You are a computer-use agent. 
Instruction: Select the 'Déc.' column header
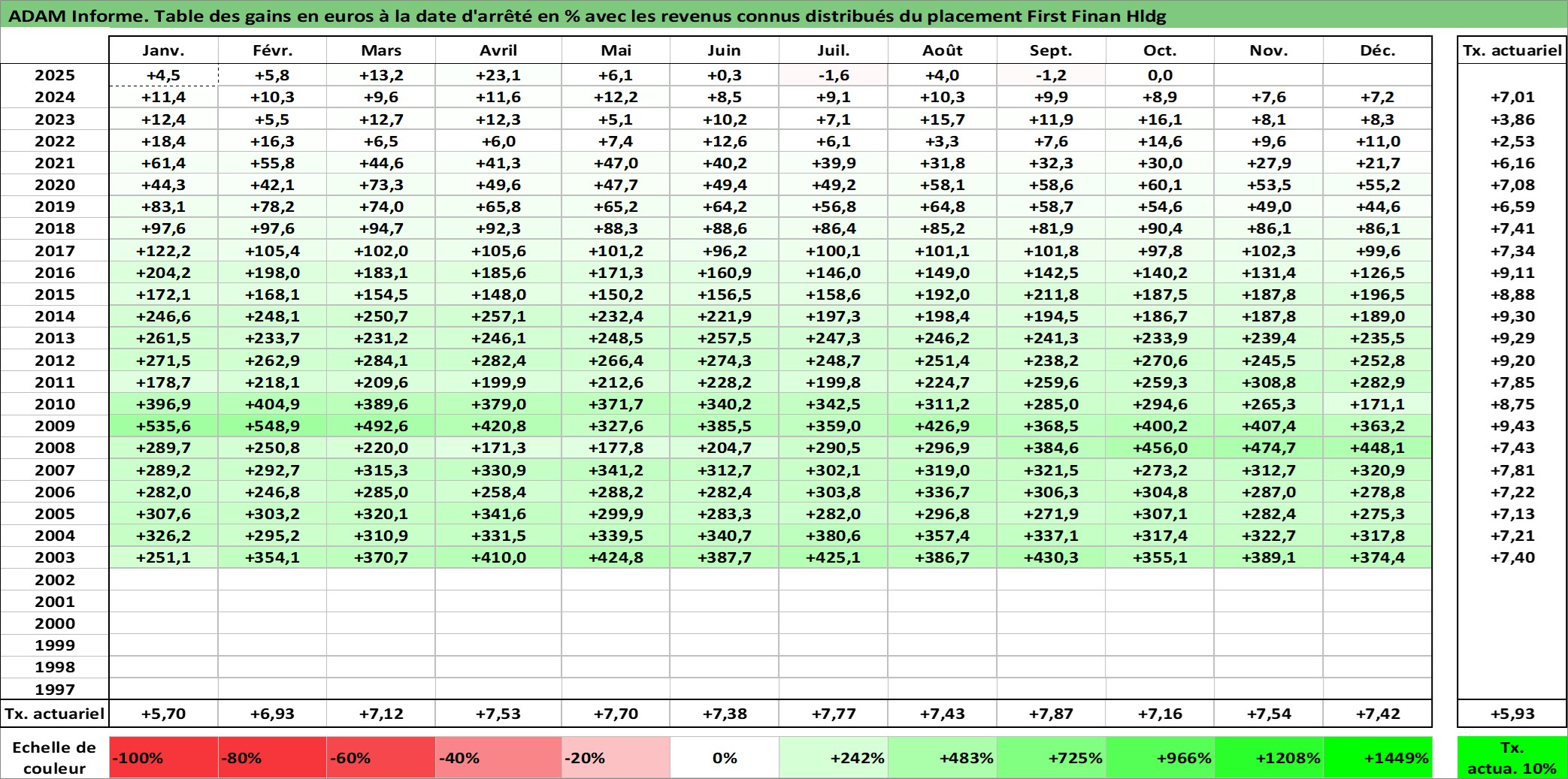[1377, 50]
